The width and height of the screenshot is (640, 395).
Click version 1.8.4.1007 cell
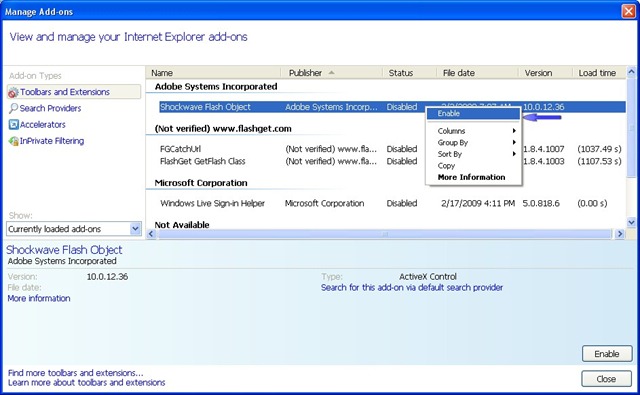[544, 149]
